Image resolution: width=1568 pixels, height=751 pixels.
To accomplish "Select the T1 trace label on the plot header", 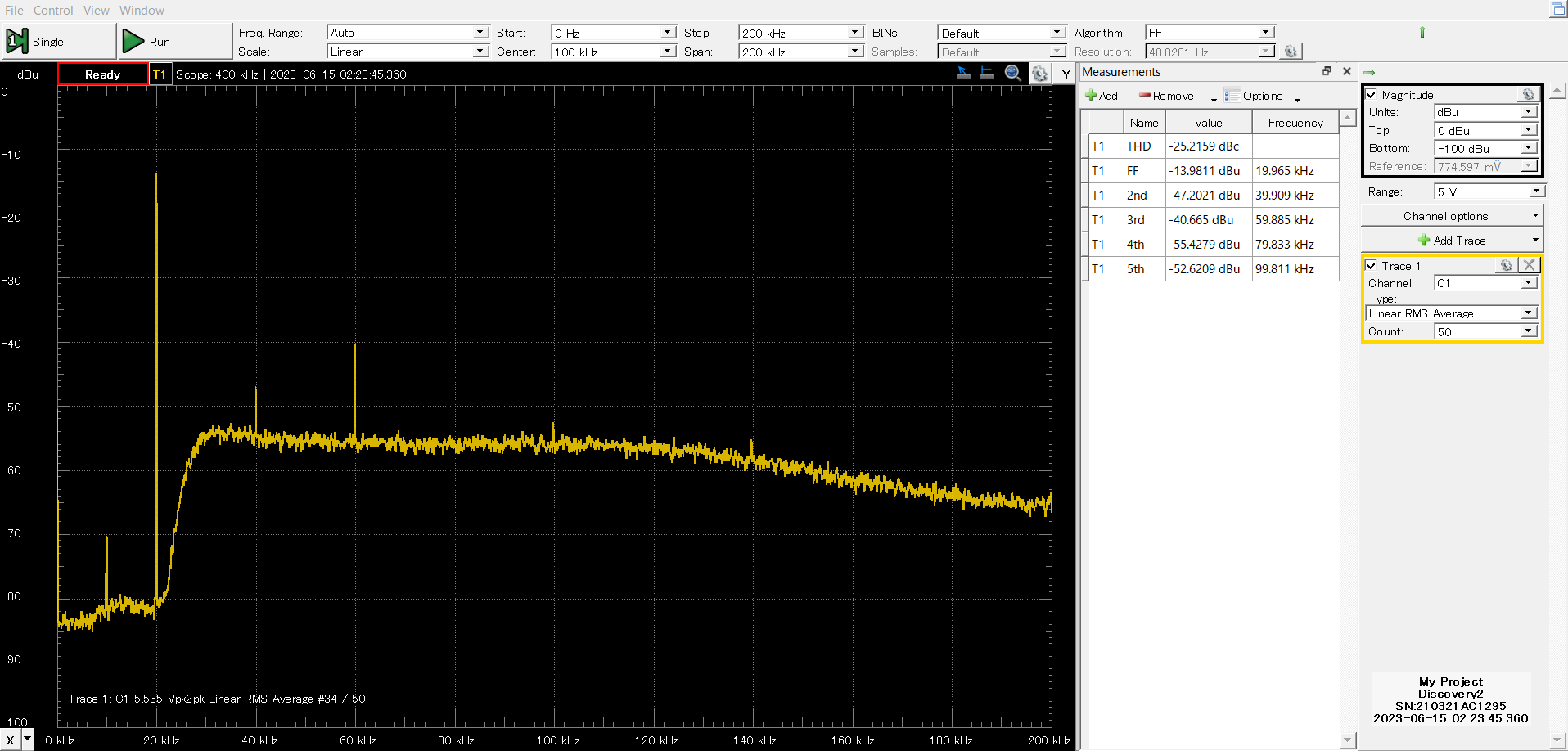I will point(160,74).
